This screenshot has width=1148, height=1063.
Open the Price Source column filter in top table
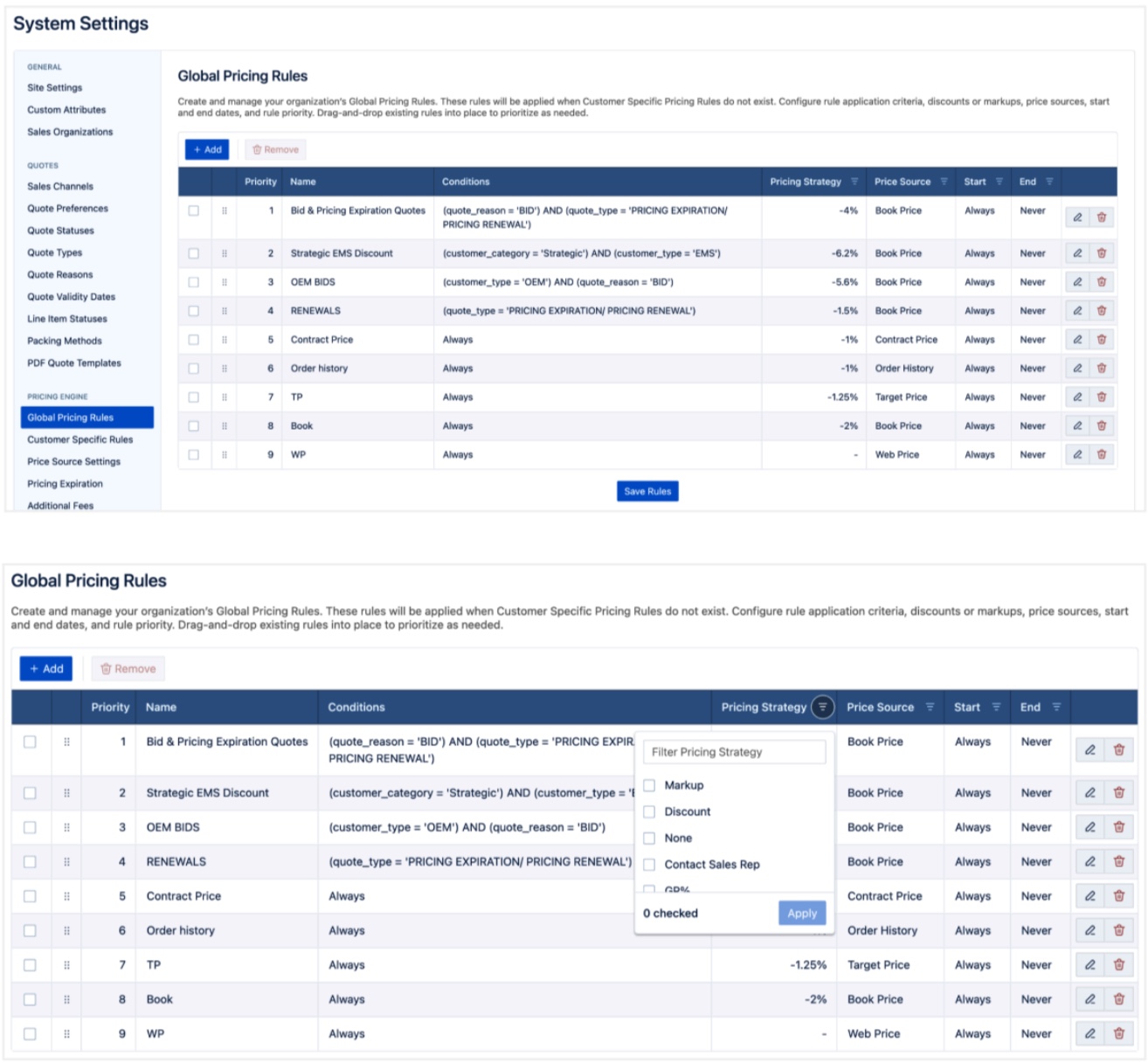pos(944,182)
